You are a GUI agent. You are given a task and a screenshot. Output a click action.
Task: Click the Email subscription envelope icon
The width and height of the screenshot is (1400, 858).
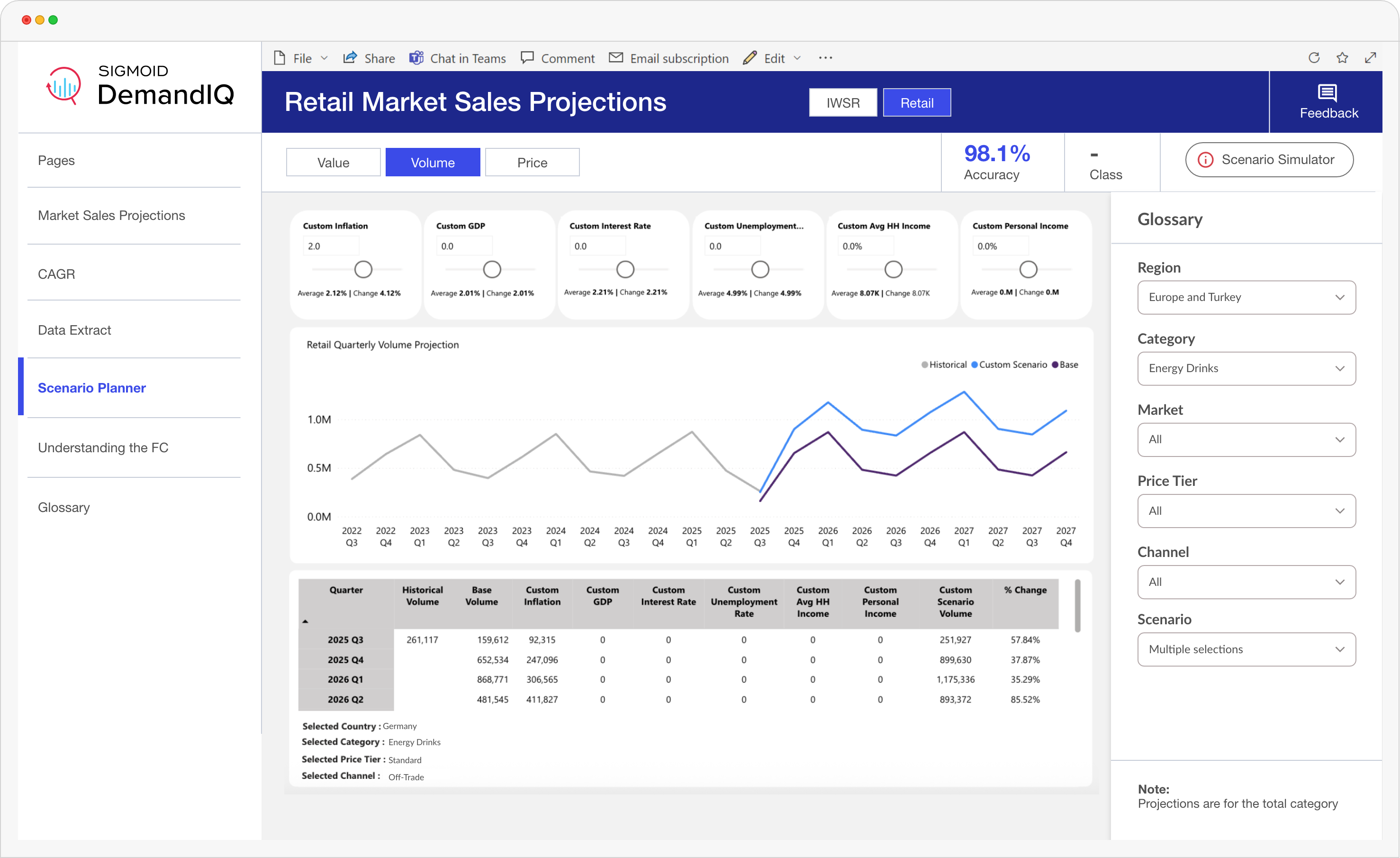[x=616, y=58]
